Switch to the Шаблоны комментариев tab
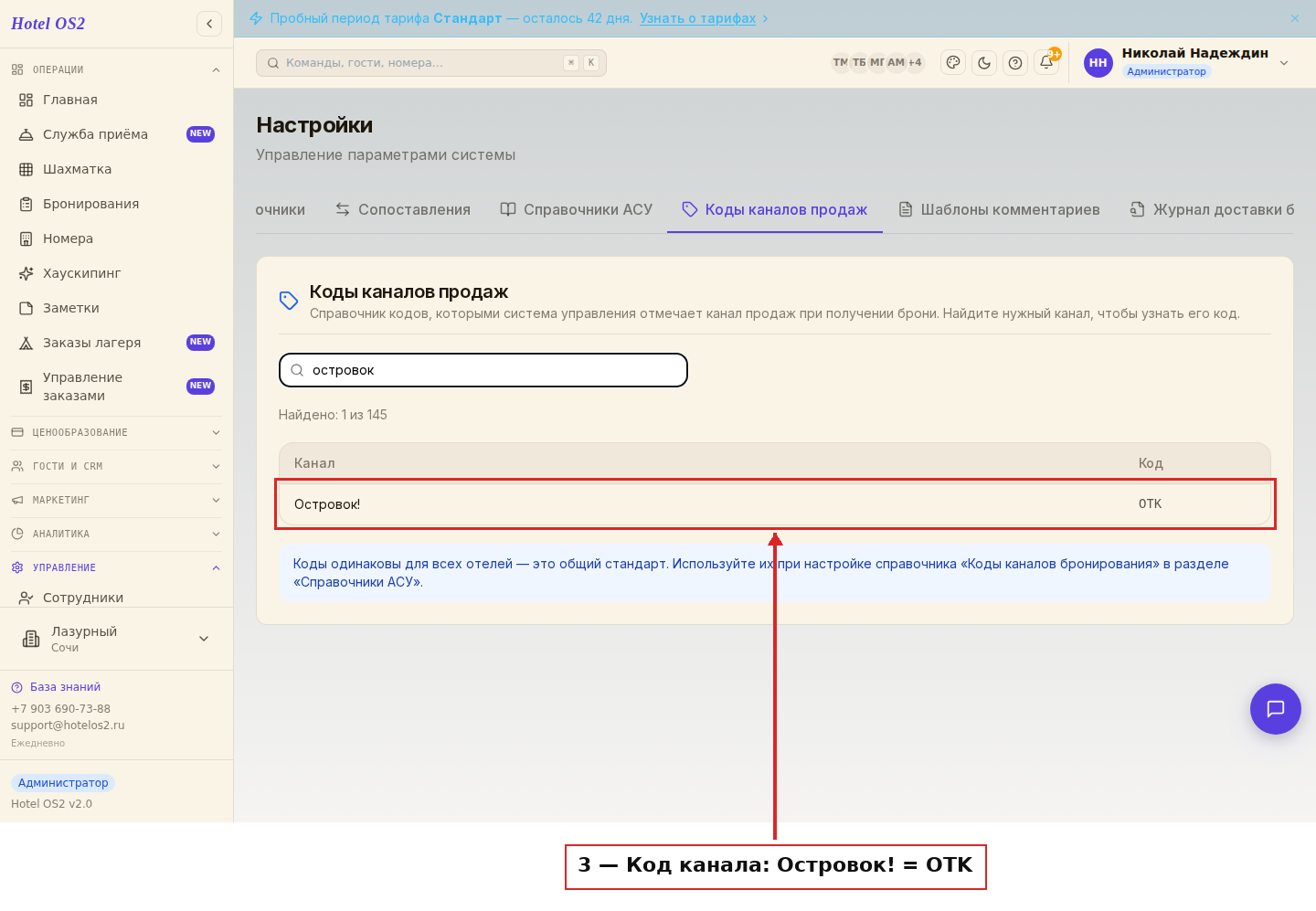1316x911 pixels. click(999, 209)
